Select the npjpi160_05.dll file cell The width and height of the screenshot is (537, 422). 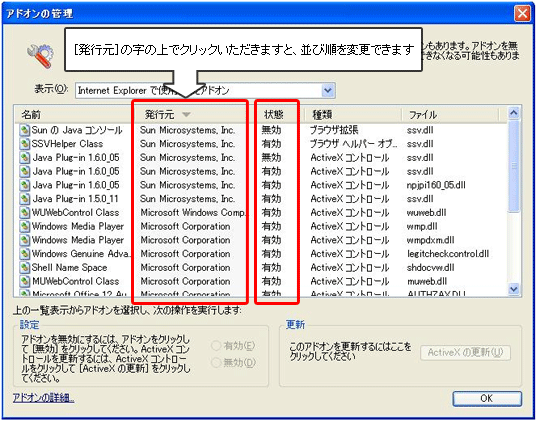click(436, 185)
